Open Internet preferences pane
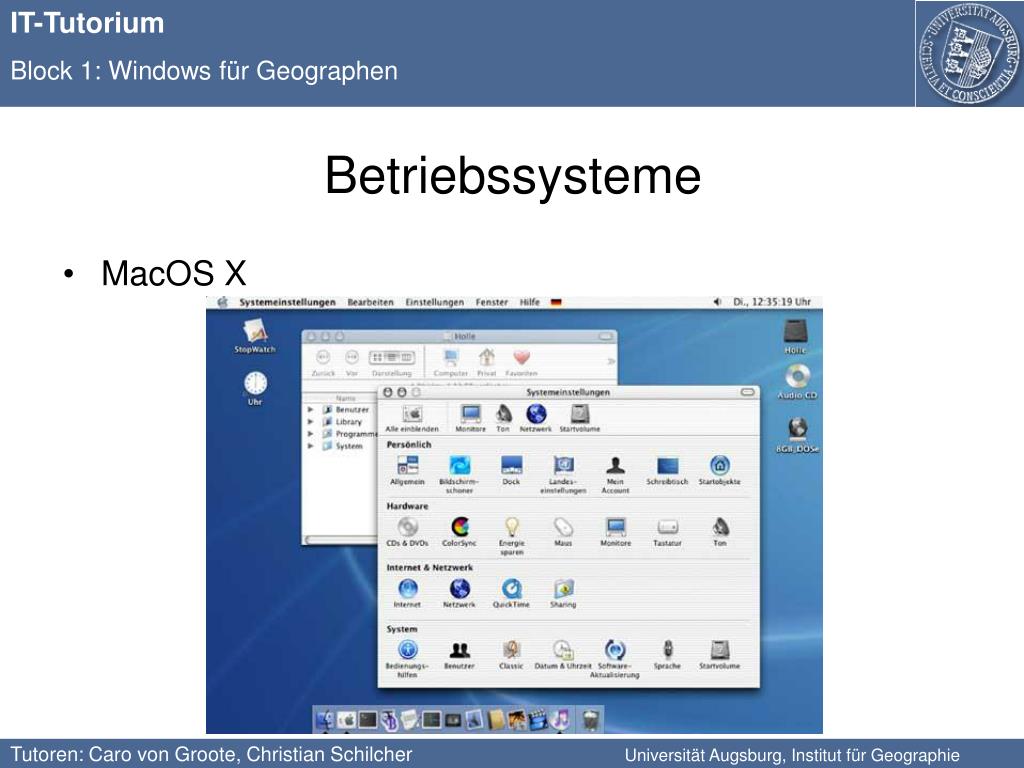1024x768 pixels. [x=408, y=594]
